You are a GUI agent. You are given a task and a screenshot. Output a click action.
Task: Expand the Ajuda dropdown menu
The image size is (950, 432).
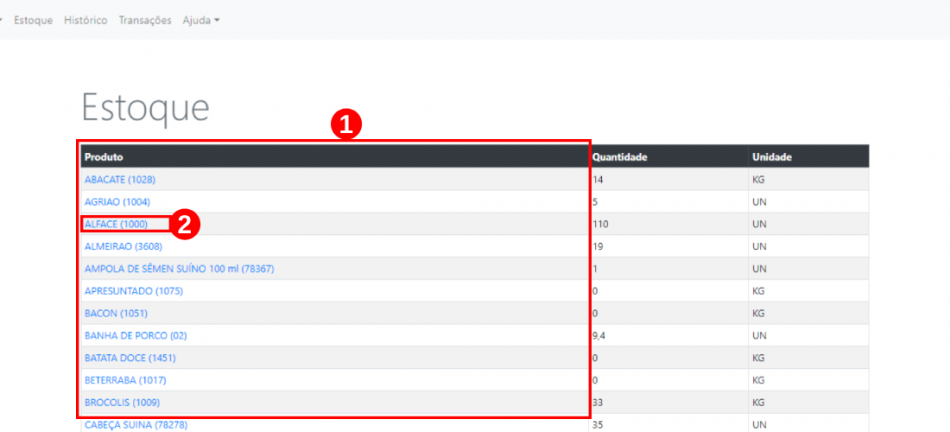(201, 21)
